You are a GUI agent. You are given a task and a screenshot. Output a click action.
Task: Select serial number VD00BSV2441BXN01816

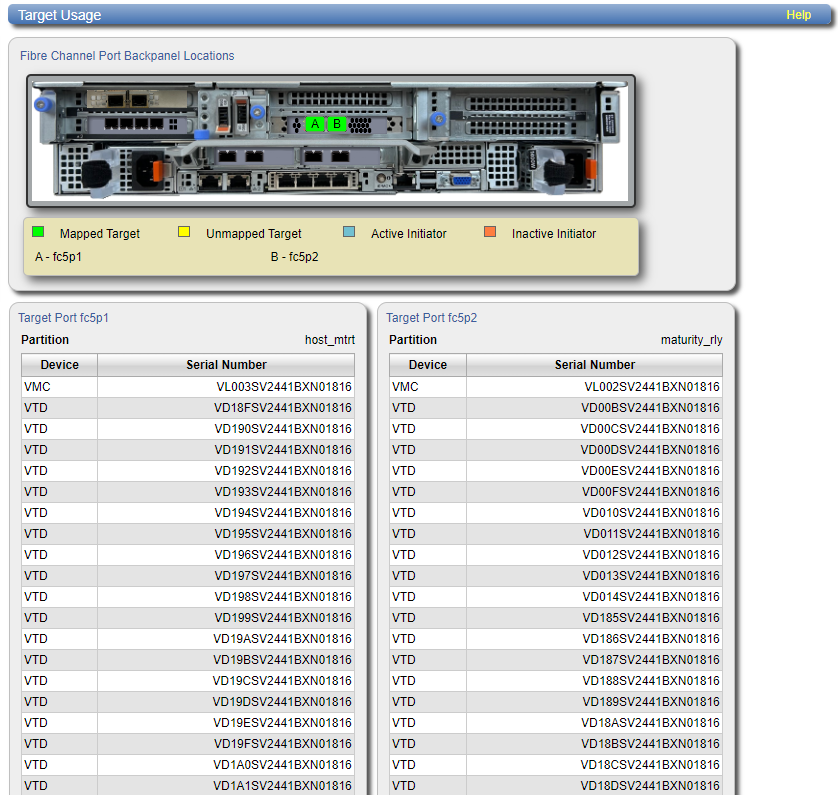coord(650,408)
